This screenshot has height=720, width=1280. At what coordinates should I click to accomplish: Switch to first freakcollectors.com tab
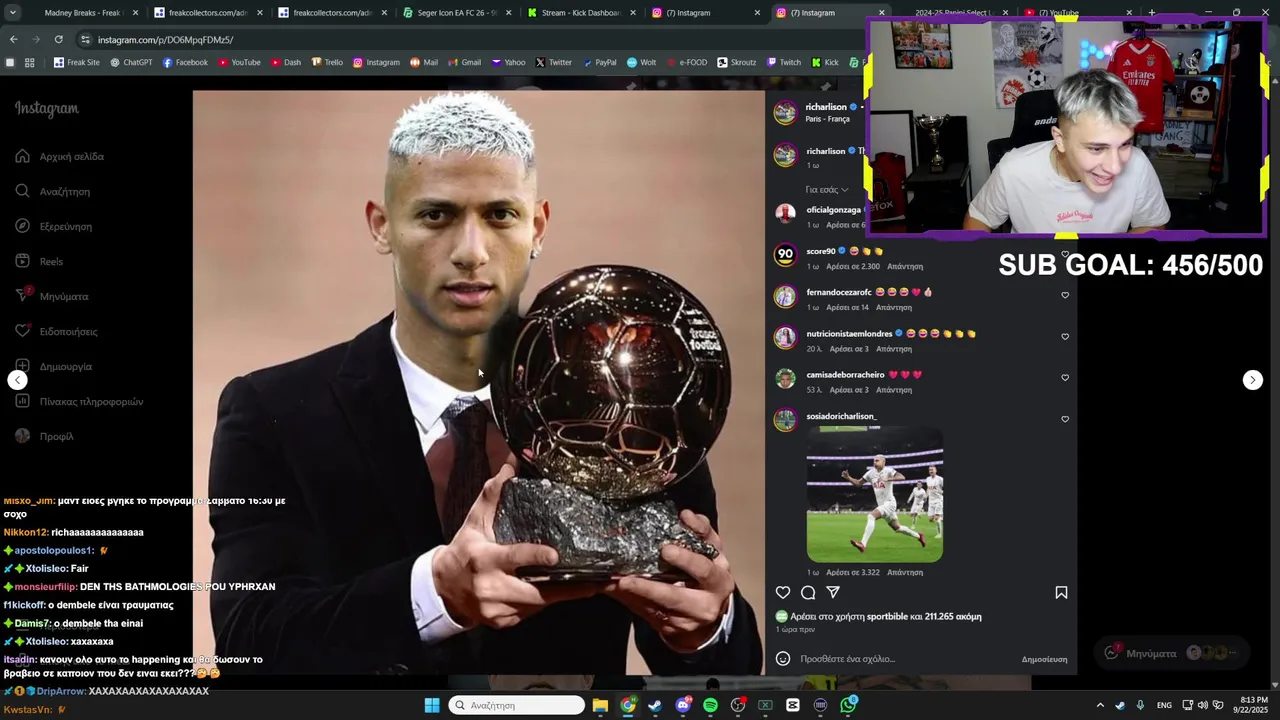[x=208, y=13]
